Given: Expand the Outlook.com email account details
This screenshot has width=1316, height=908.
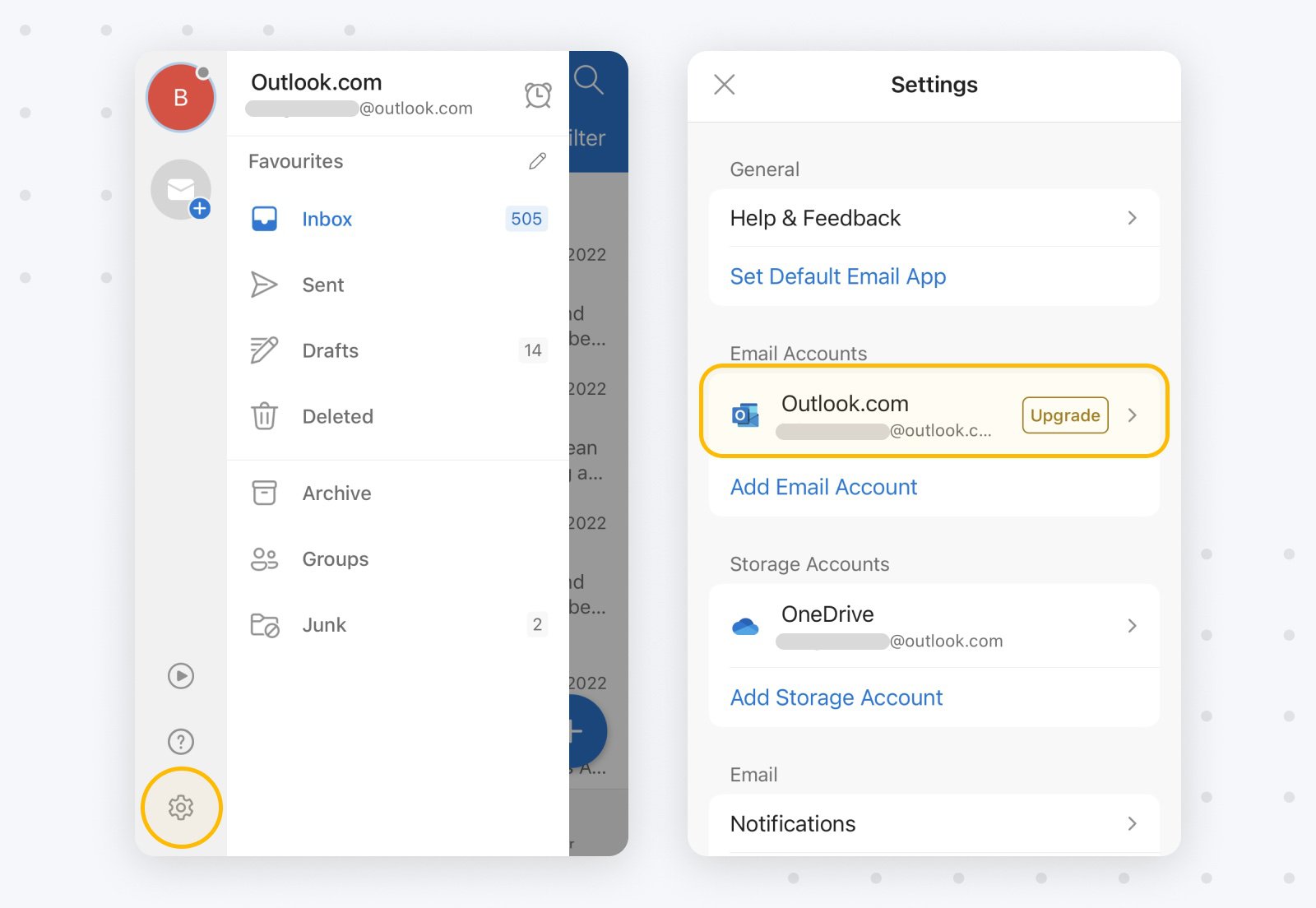Looking at the screenshot, I should 1133,415.
